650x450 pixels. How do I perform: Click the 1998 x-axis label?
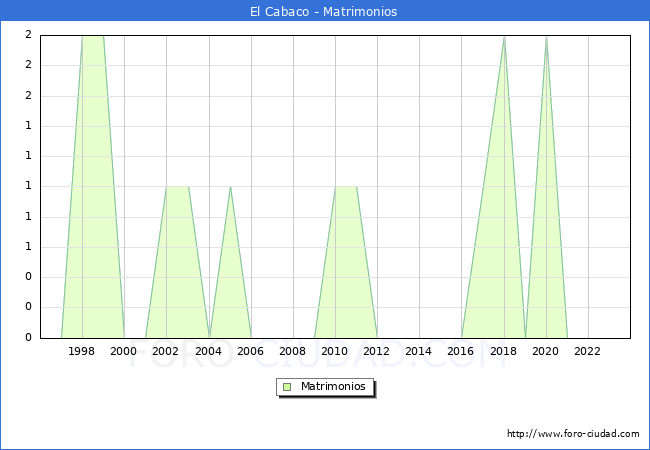pyautogui.click(x=81, y=351)
